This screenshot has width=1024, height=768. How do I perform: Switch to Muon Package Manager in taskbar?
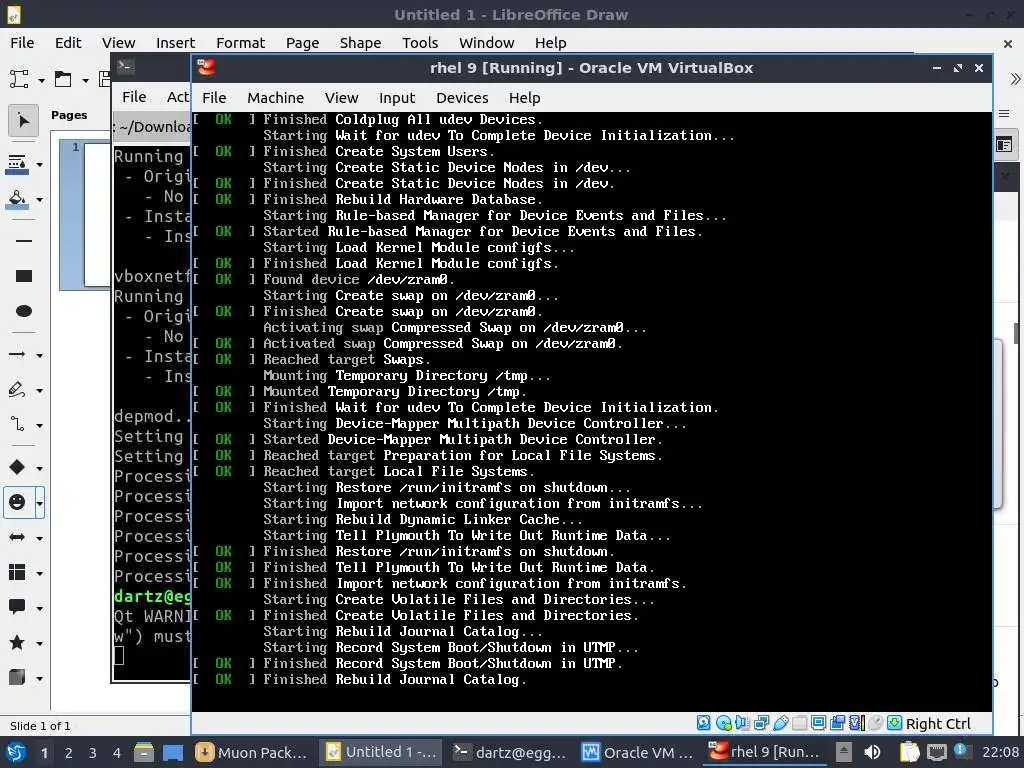point(253,753)
